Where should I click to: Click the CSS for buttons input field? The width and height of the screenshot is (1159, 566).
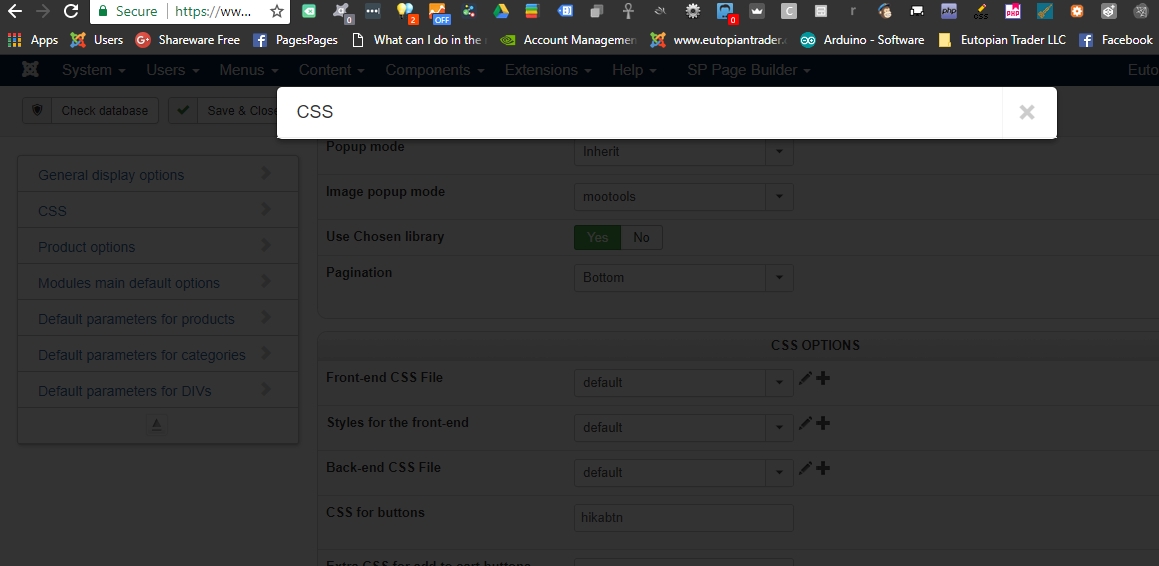(x=684, y=518)
